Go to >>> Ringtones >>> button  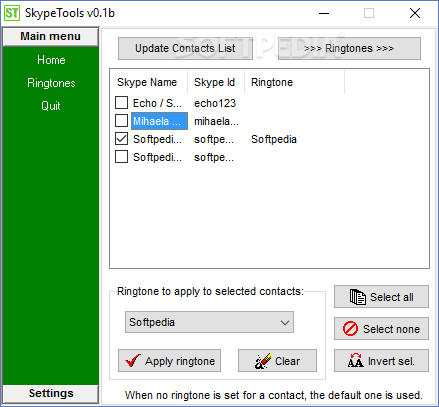(349, 48)
